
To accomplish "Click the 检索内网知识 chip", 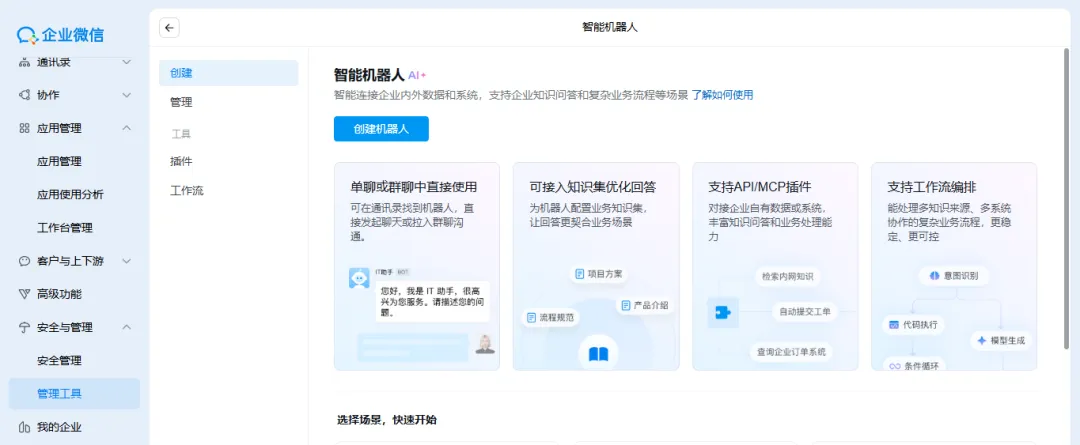I will (787, 276).
